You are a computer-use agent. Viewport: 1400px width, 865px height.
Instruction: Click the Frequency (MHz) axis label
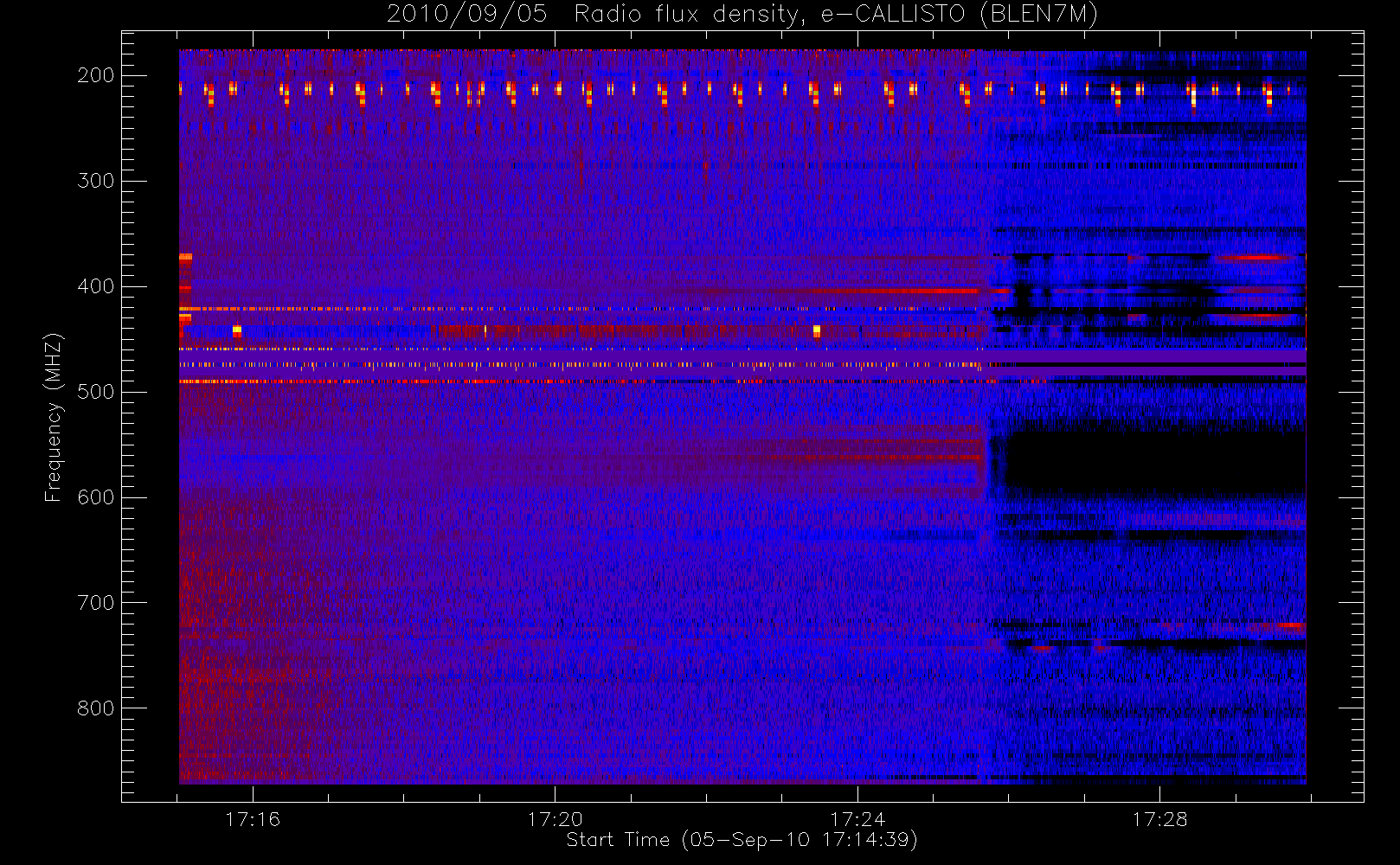point(54,417)
